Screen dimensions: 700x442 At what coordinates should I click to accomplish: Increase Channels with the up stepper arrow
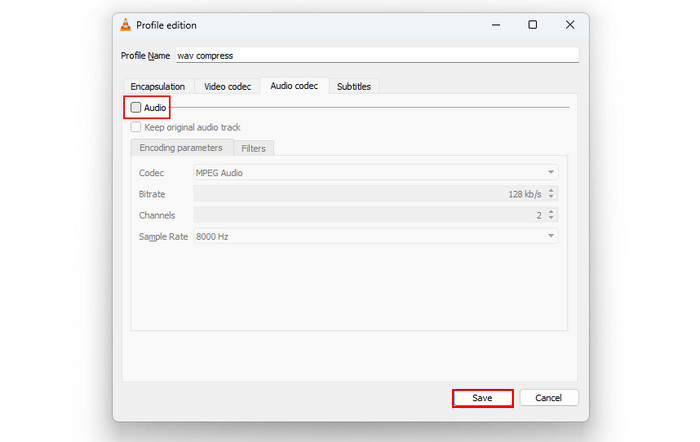(x=551, y=212)
